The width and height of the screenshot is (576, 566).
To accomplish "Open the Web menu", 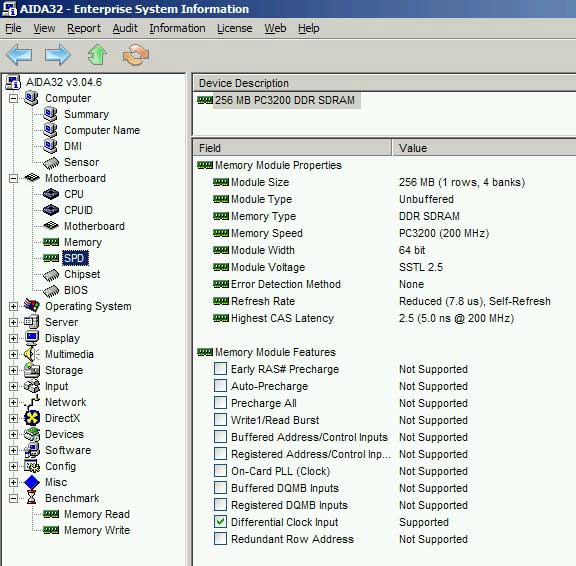I will click(x=275, y=28).
